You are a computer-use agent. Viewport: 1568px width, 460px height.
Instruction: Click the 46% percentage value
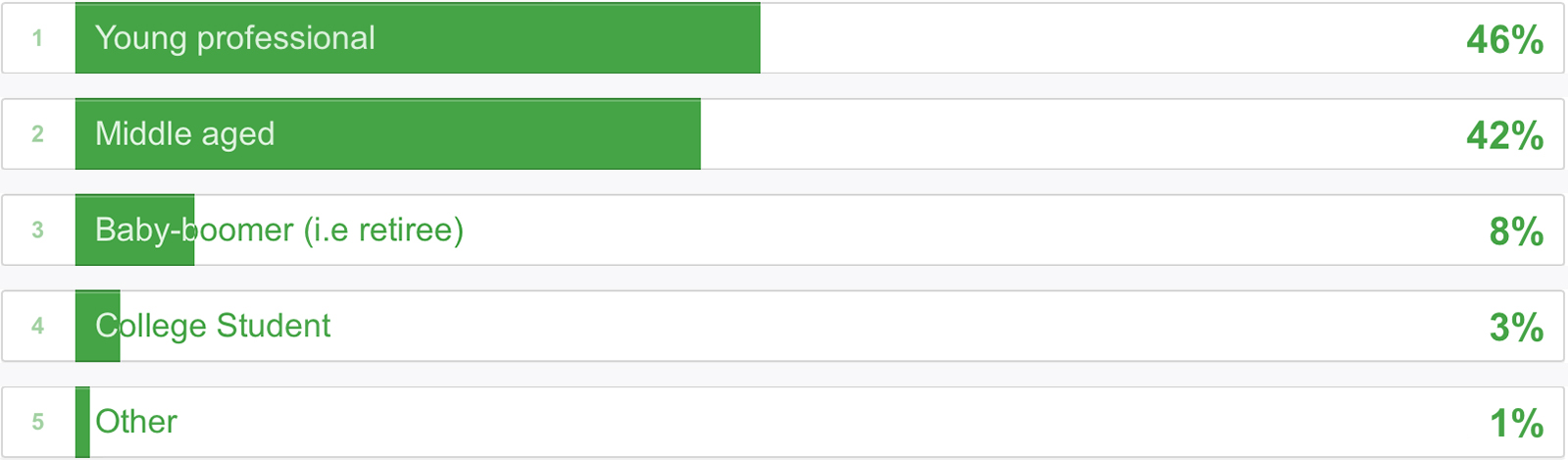(1505, 40)
